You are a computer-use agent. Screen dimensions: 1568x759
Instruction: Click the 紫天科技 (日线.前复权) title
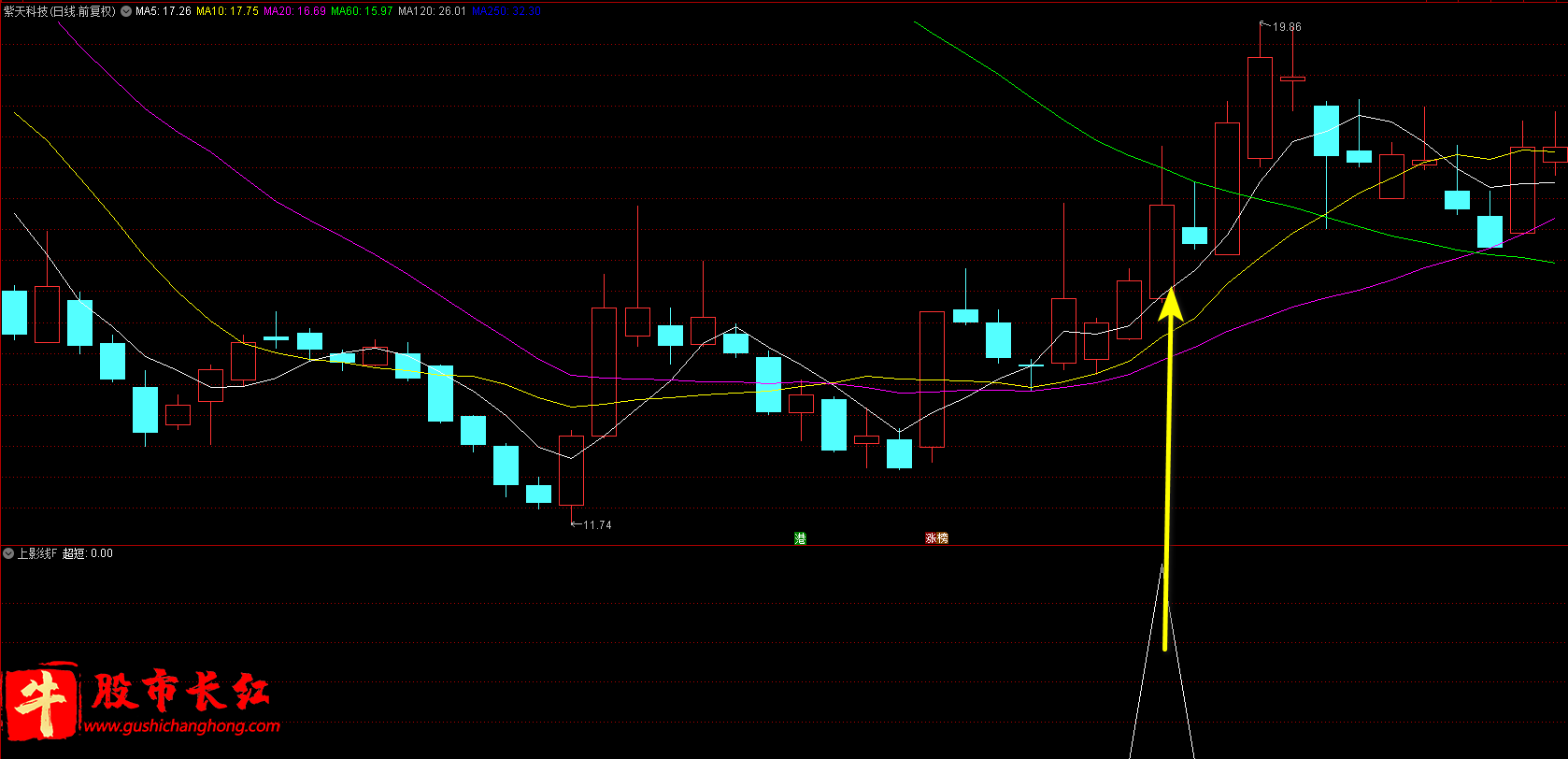[x=60, y=11]
